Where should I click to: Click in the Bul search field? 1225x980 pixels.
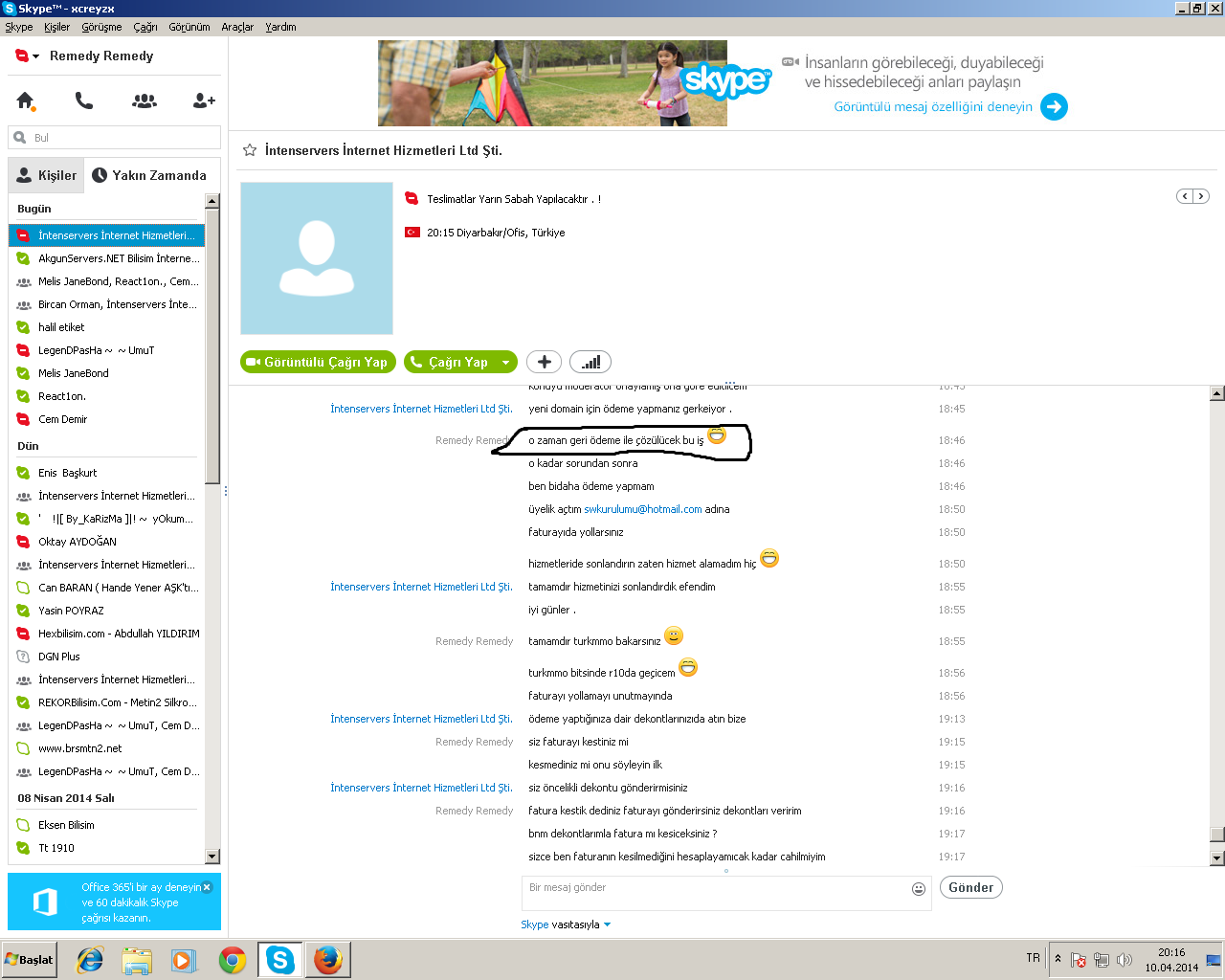[115, 138]
